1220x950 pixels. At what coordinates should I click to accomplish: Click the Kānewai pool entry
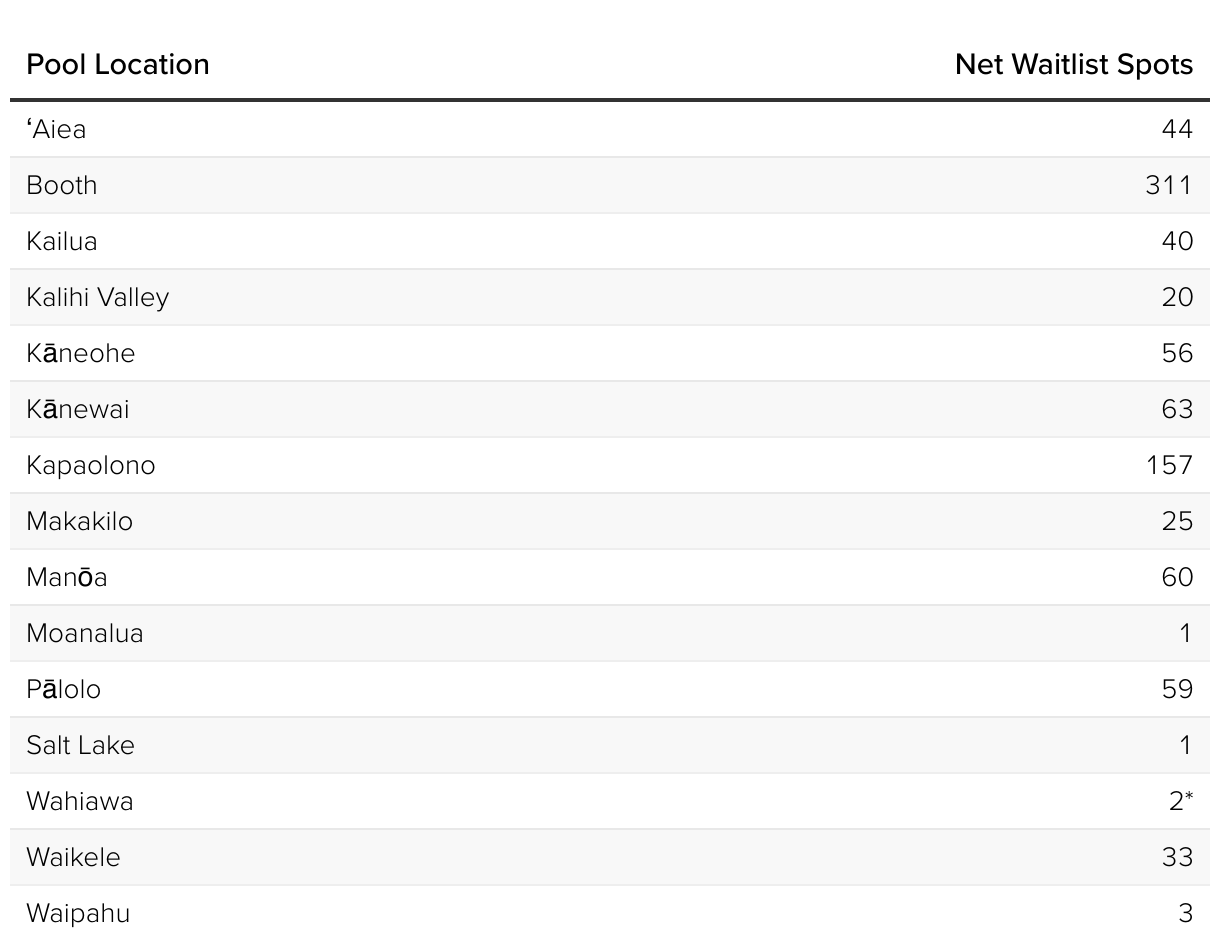coord(78,409)
